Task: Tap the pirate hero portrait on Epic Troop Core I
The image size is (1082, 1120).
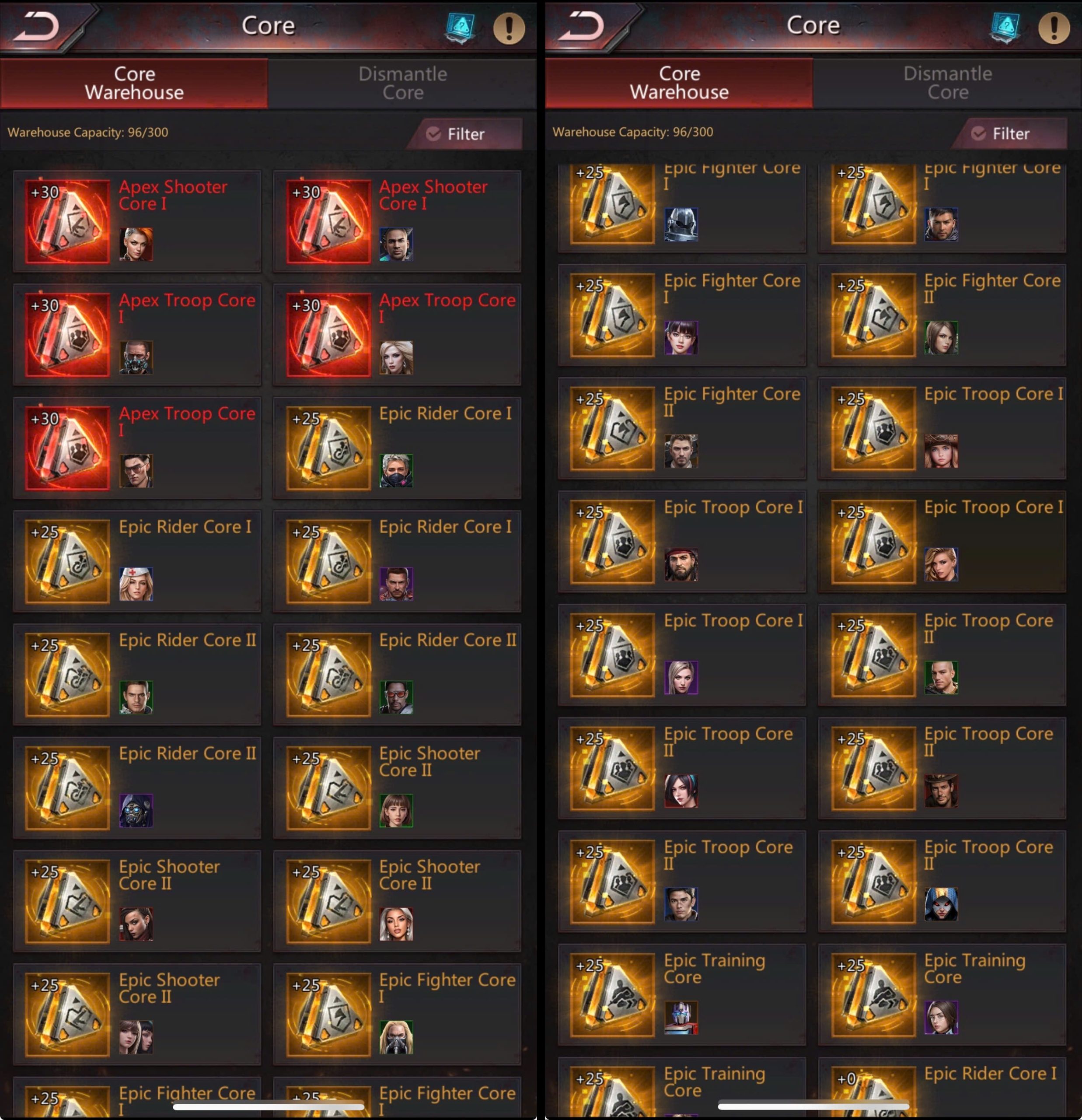Action: 681,564
